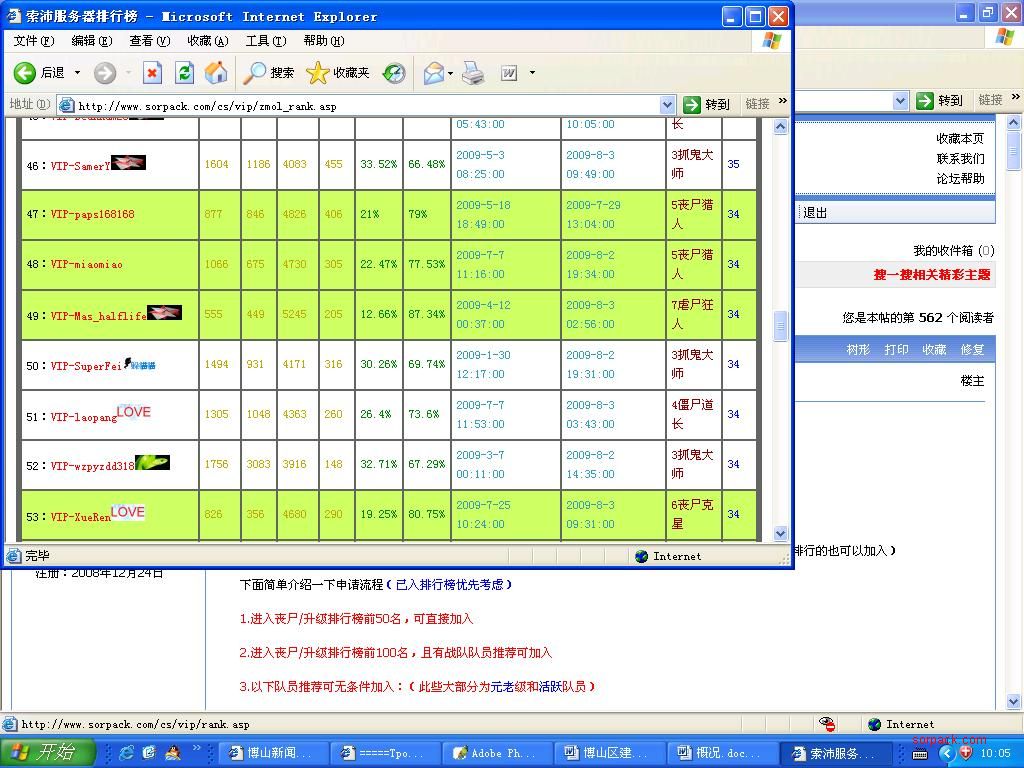Expand the Mail button dropdown arrow
Viewport: 1024px width, 768px height.
click(x=451, y=73)
